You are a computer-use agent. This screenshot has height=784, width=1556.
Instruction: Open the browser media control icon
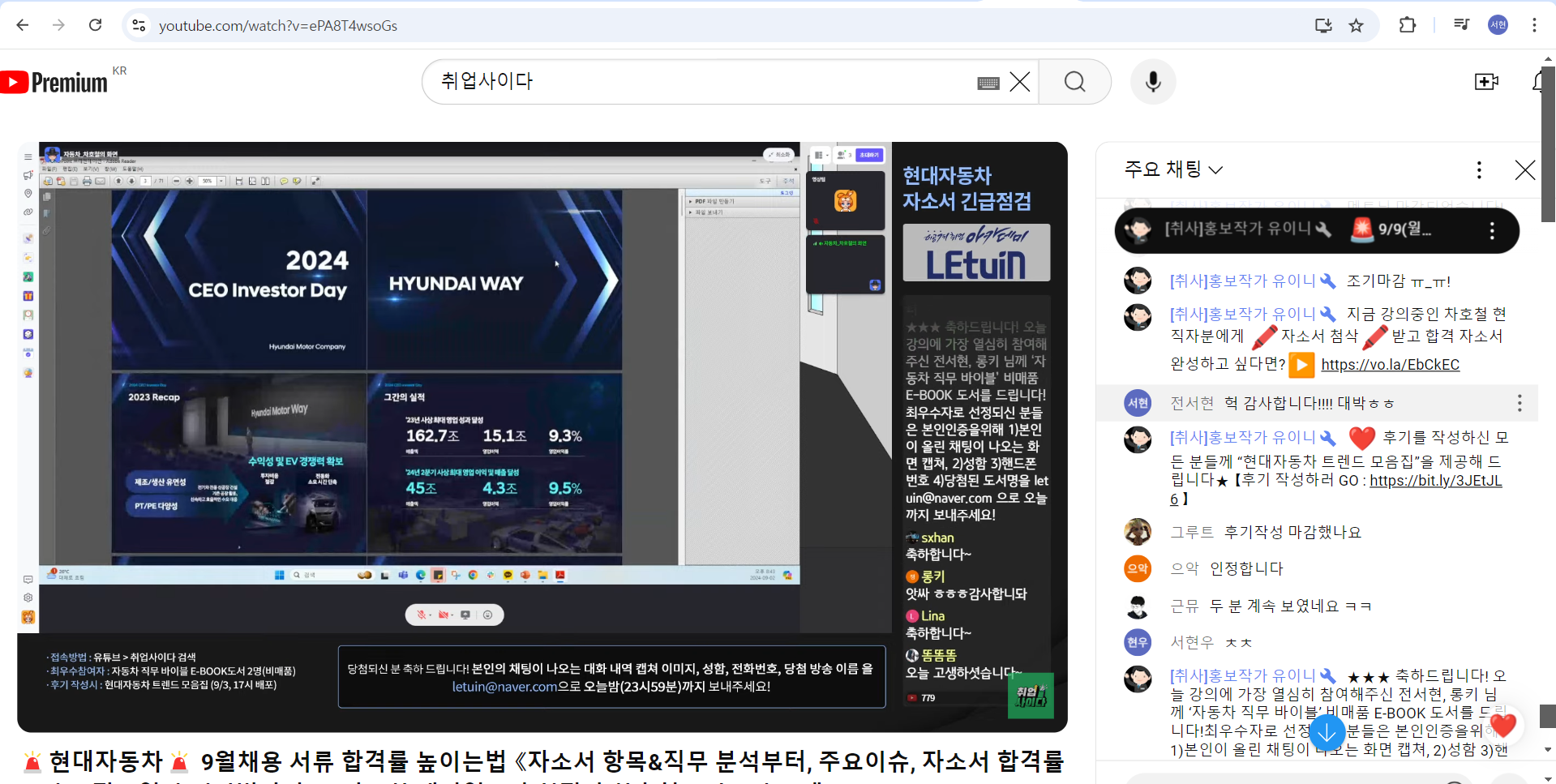(x=1461, y=25)
